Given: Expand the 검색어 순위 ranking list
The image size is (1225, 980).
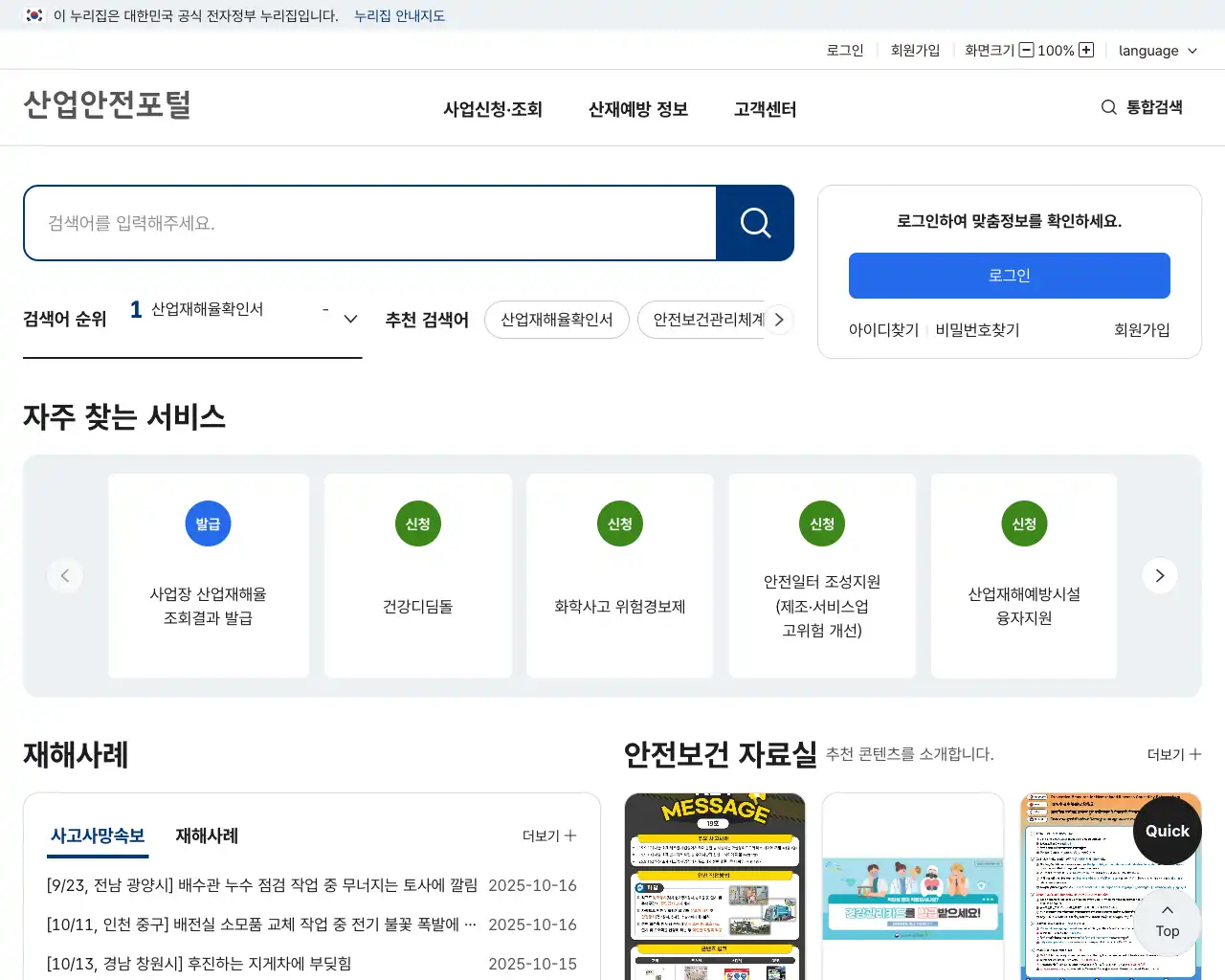Looking at the screenshot, I should point(350,319).
